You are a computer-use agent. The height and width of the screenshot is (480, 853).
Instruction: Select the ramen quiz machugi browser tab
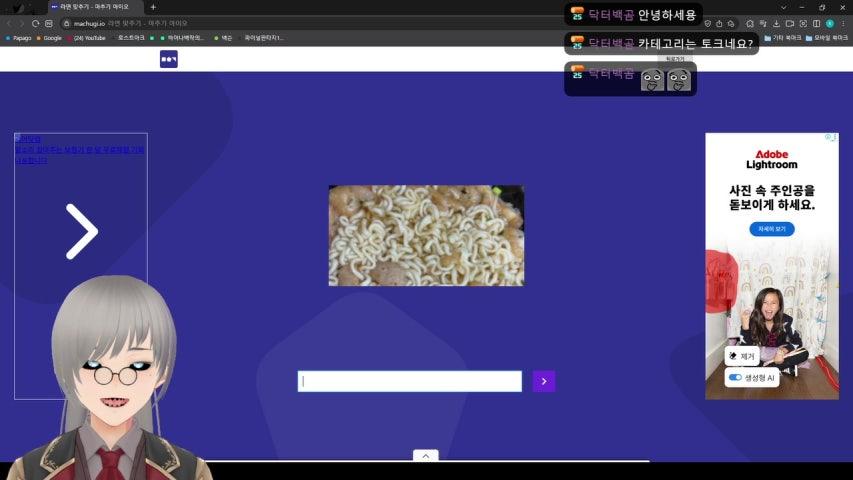tap(95, 7)
